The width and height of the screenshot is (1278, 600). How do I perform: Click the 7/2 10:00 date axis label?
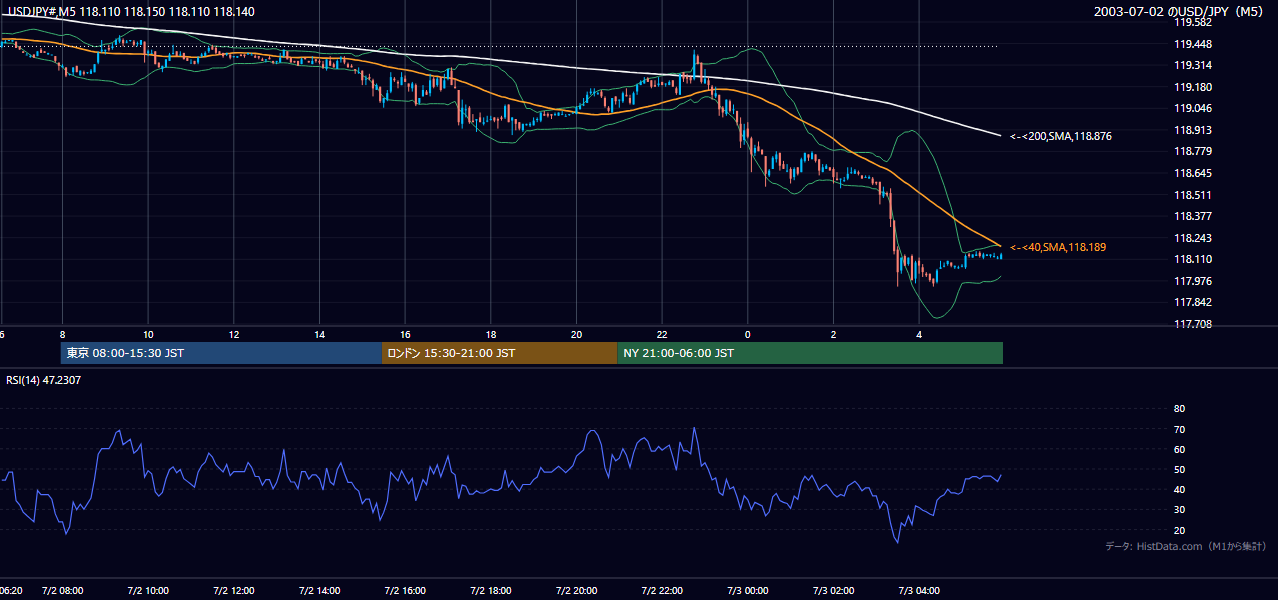[148, 591]
